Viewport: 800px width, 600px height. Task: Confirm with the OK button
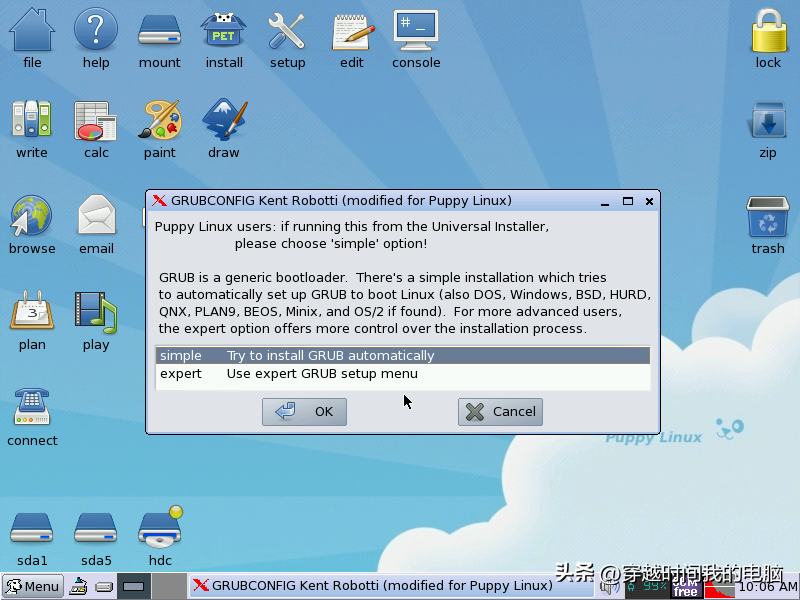304,411
